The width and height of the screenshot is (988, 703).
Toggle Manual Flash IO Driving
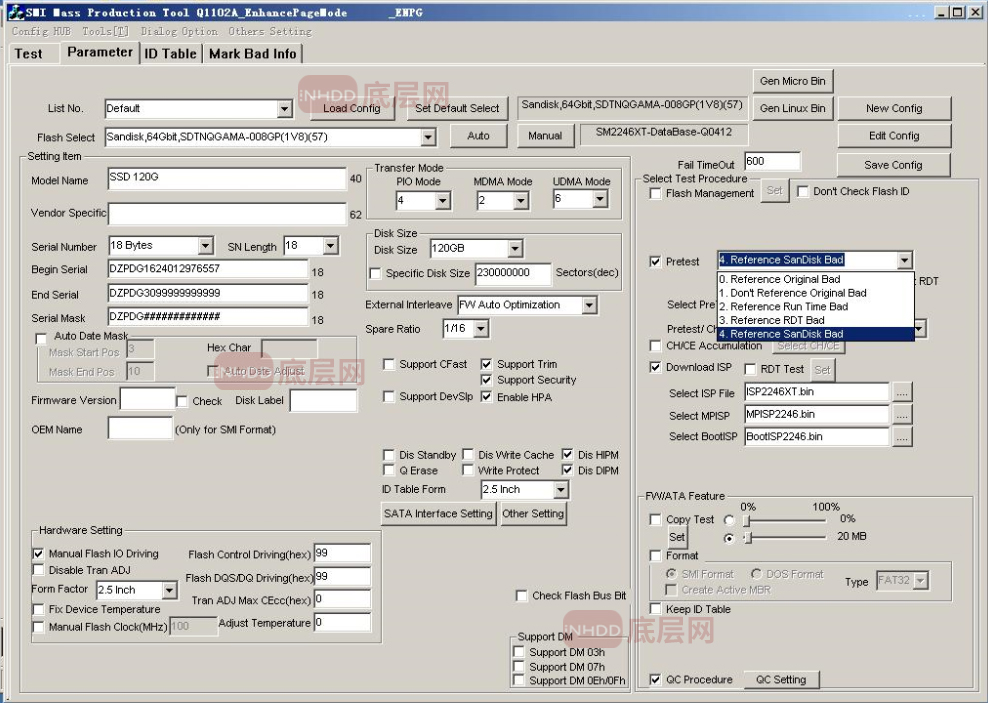(38, 554)
